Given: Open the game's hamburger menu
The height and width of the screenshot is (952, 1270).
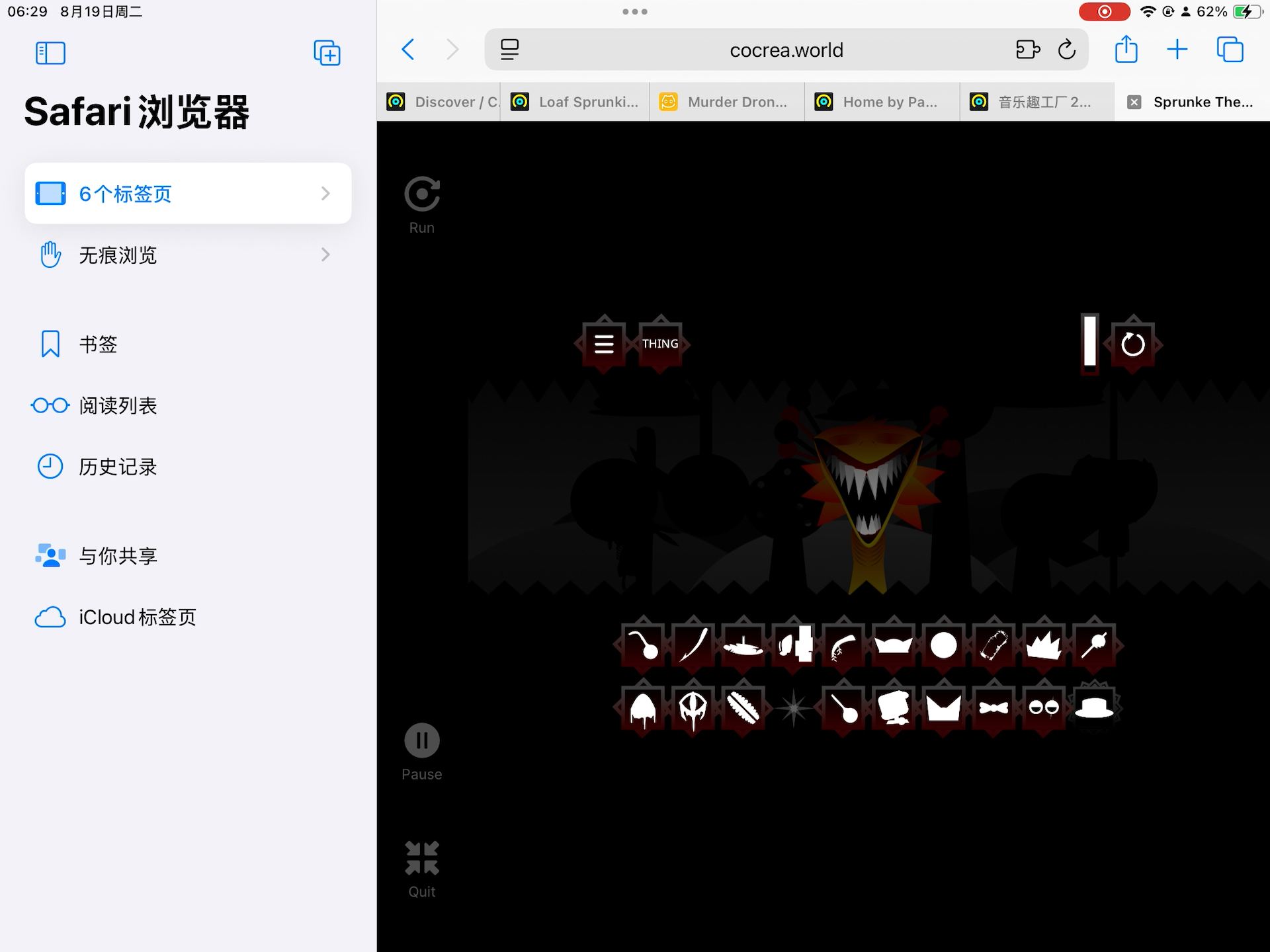Looking at the screenshot, I should [604, 344].
